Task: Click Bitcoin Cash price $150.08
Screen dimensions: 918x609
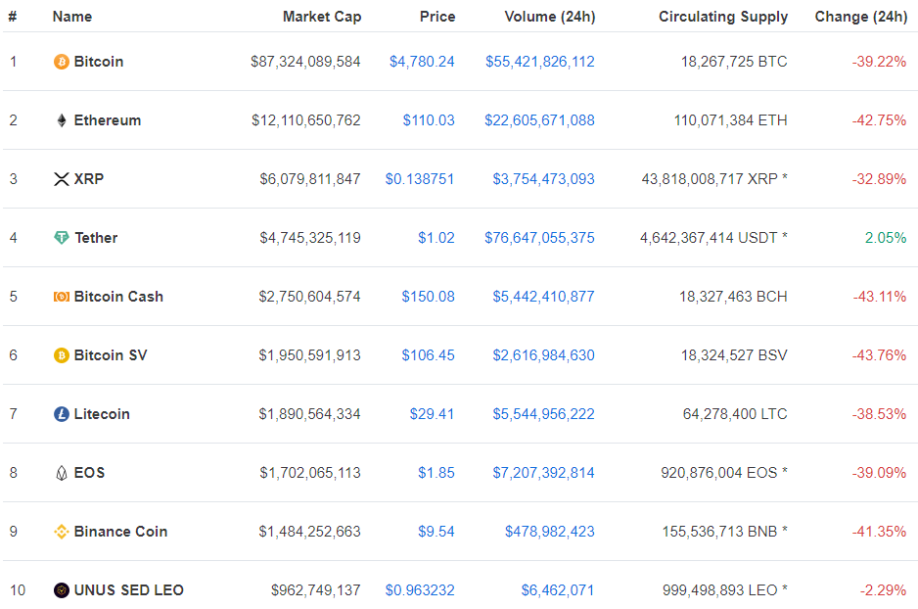Action: 428,296
